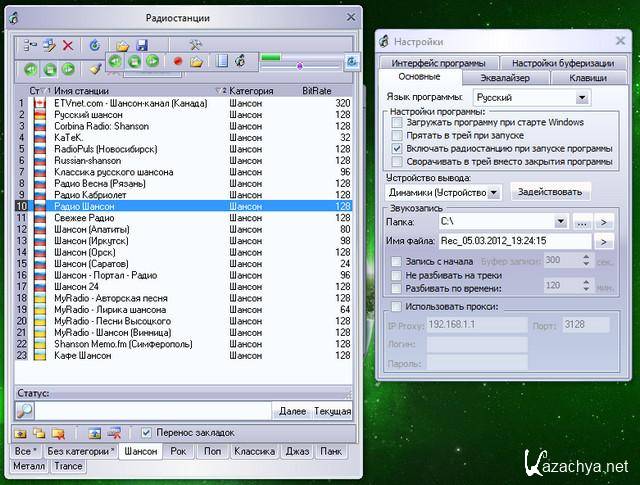Open the hammer-and-wrench settings tool icon
This screenshot has width=640, height=485.
point(195,45)
